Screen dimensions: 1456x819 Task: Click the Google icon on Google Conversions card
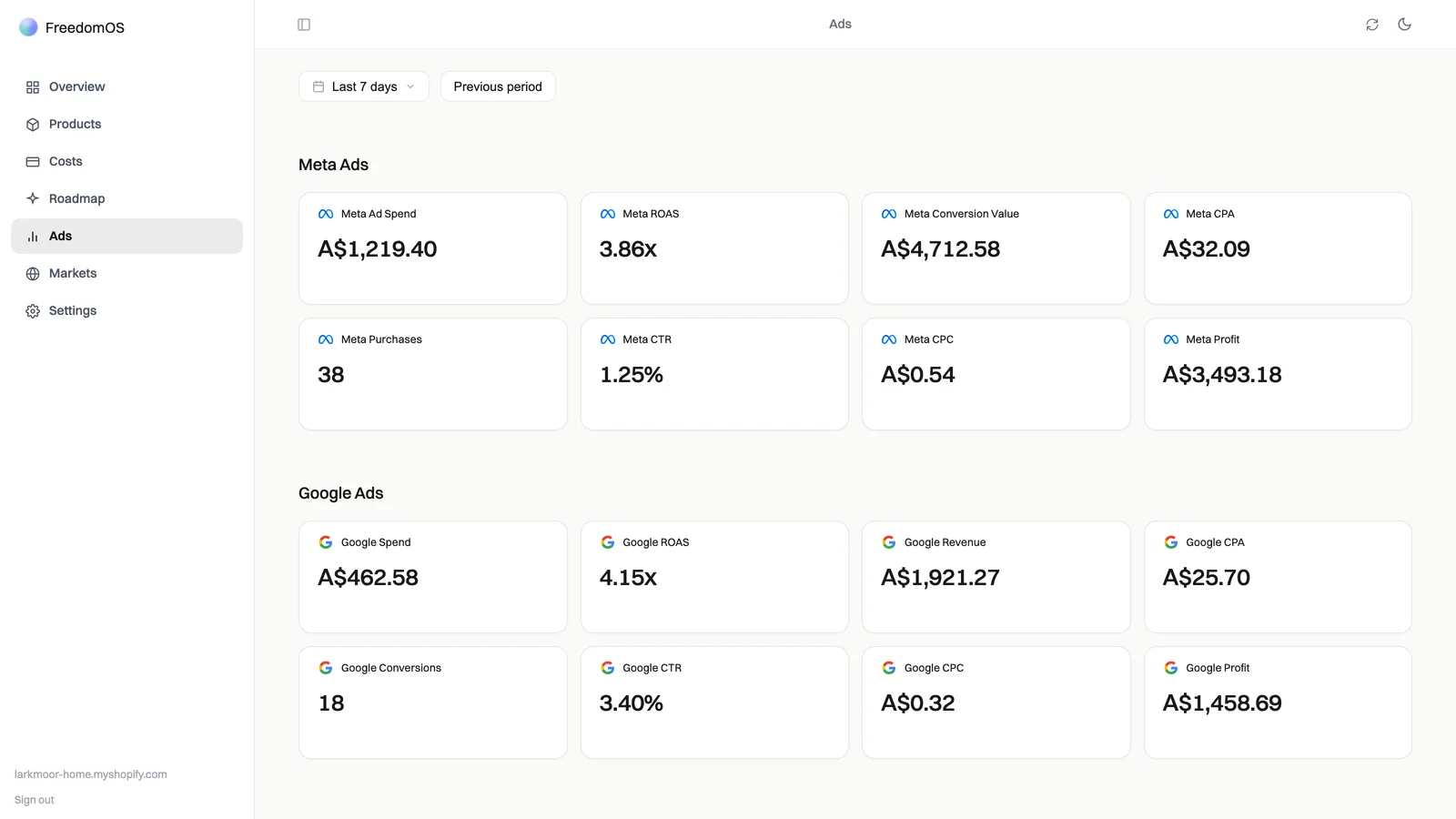tap(326, 668)
